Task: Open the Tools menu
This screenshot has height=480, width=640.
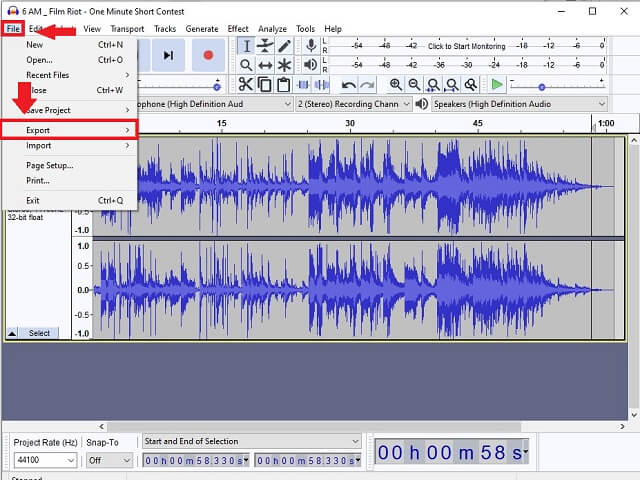Action: click(305, 29)
